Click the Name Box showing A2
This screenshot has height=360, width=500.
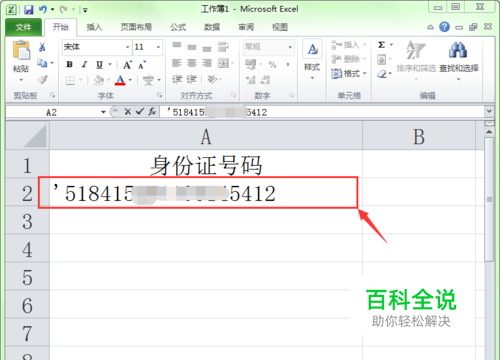tap(52, 112)
